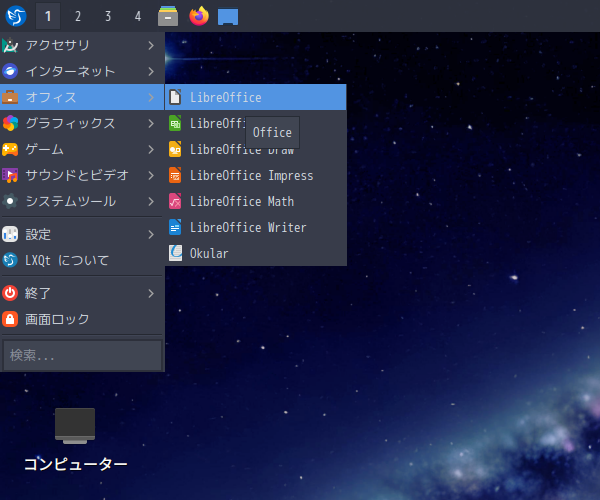Screen dimensions: 600x500
Task: Launch LibreOffice Writer from submenu text
Action: coord(248,227)
